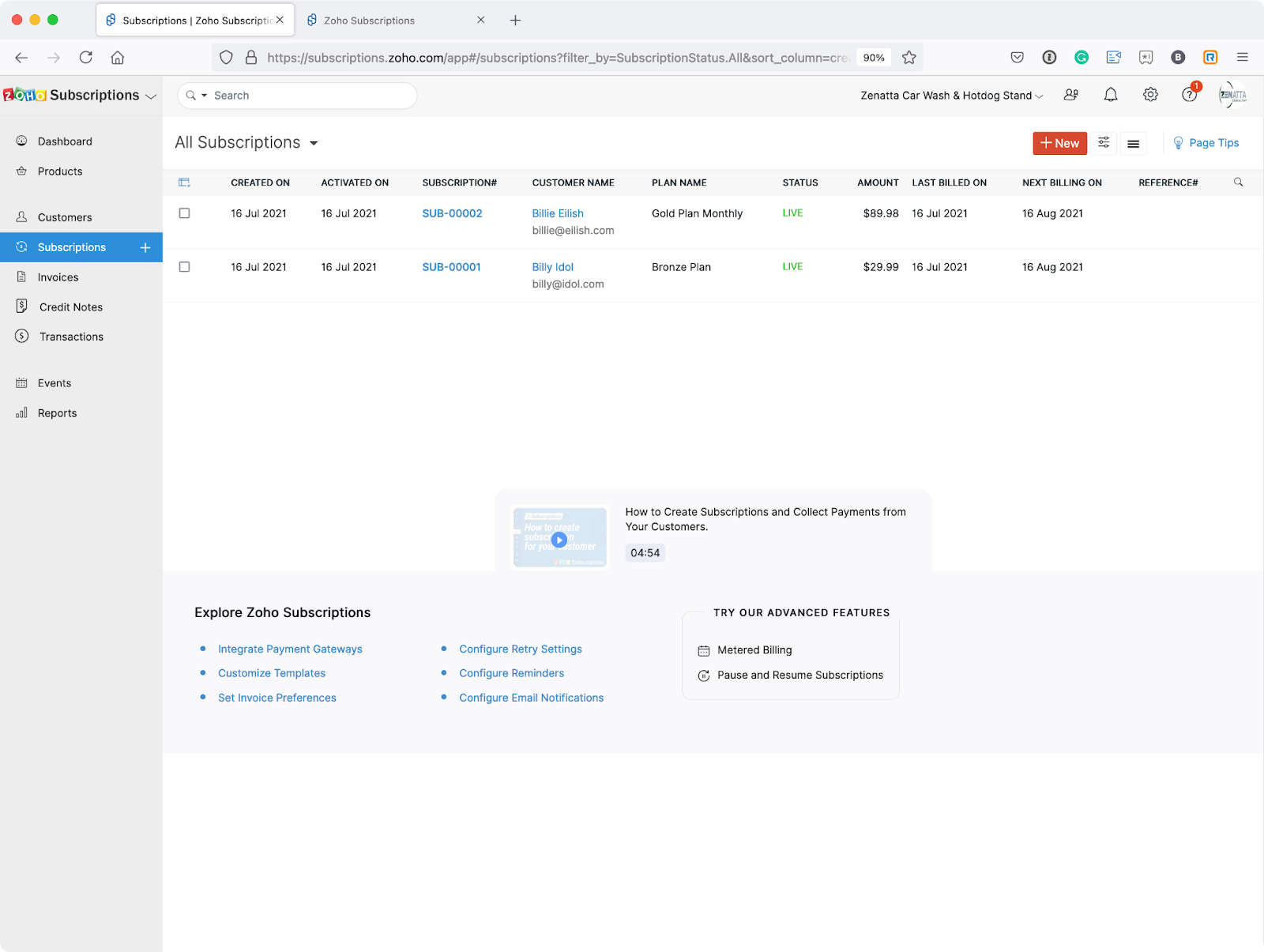Open Integrate Payment Gateways link
1264x952 pixels.
click(x=290, y=649)
